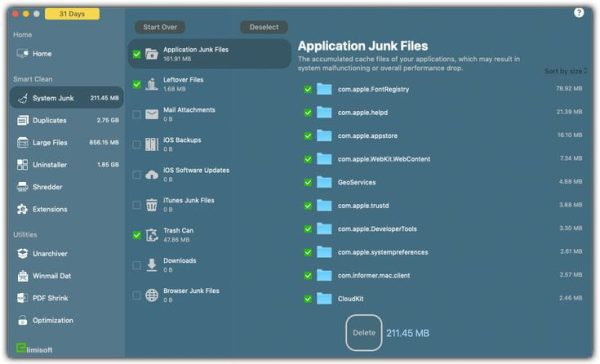Click the PDF Shrink icon

pyautogui.click(x=23, y=298)
